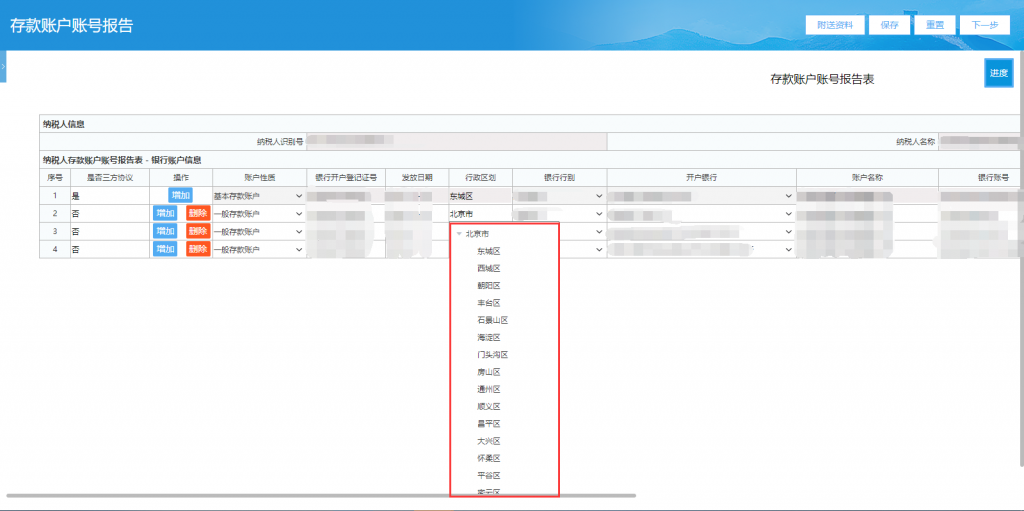The height and width of the screenshot is (511, 1024).
Task: Open 一般存款账户 dropdown in row 3
Action: 259,231
